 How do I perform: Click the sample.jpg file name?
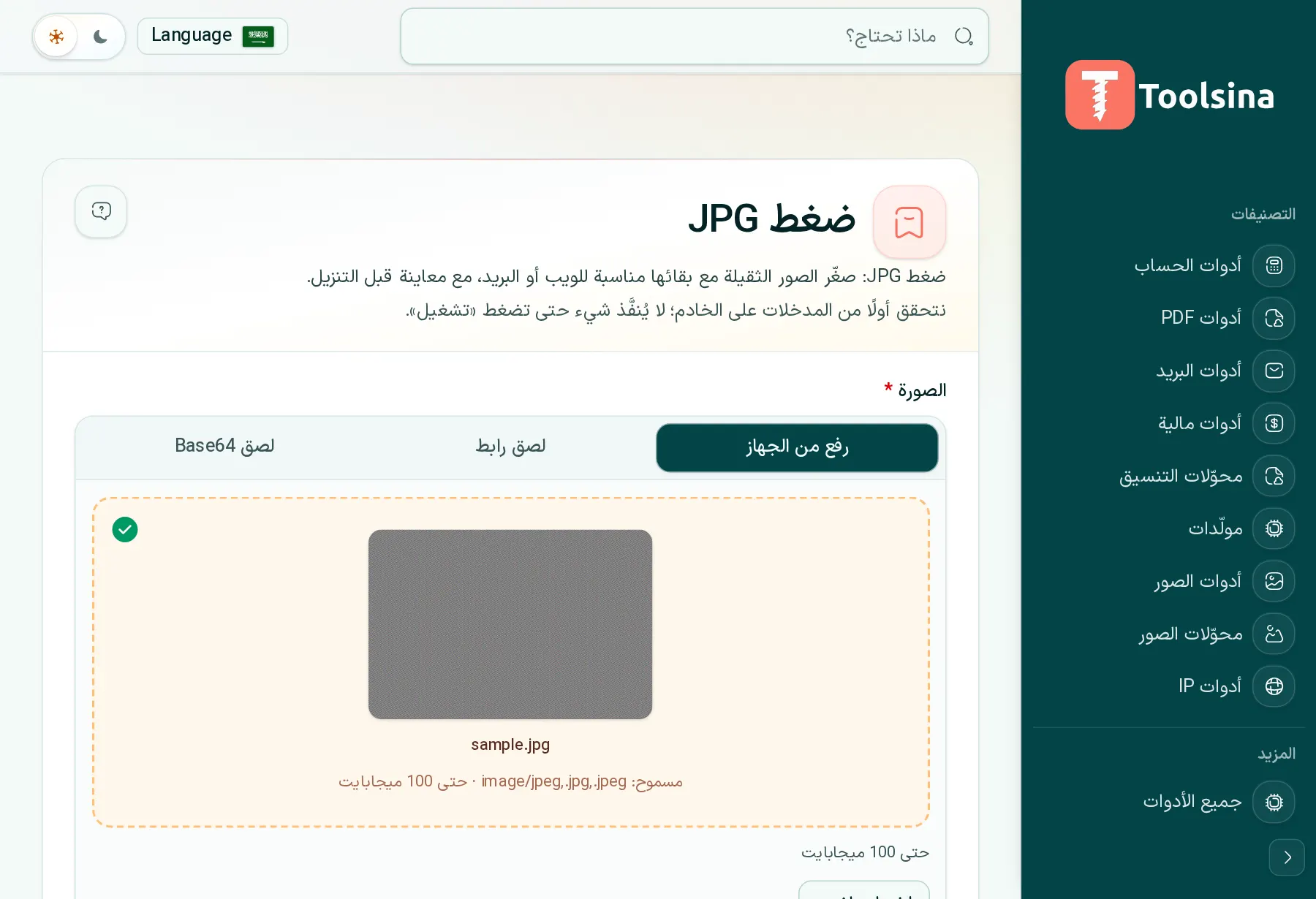click(510, 745)
